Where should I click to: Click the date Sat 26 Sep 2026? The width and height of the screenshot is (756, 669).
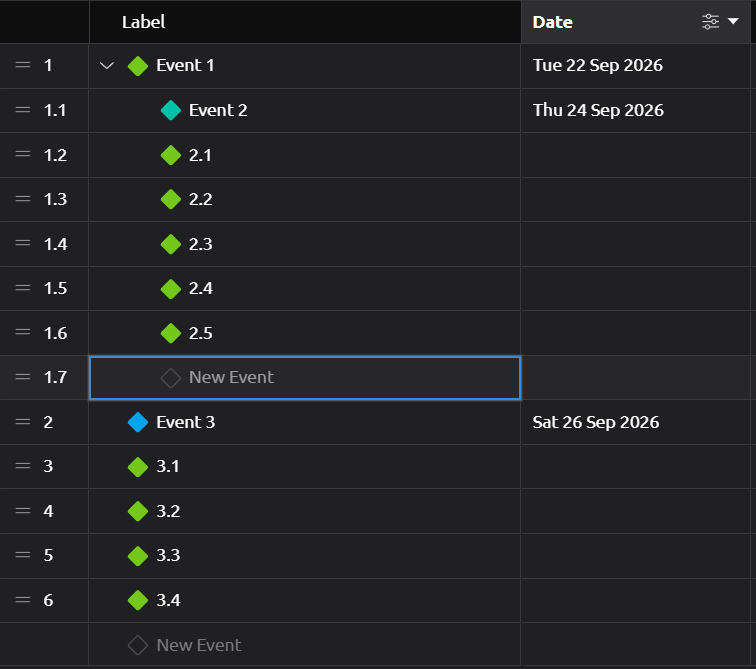click(x=596, y=422)
